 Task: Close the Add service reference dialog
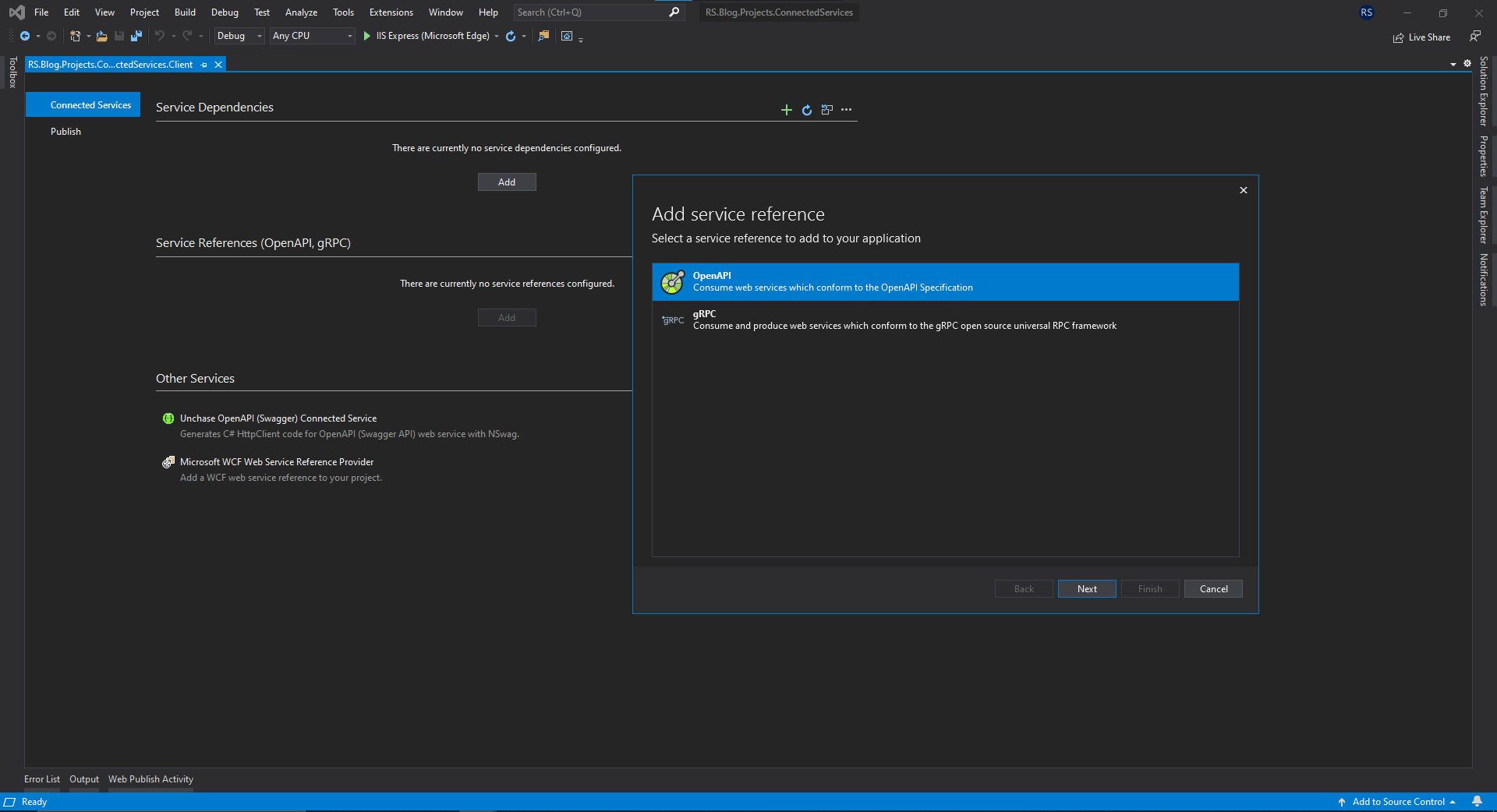click(x=1244, y=190)
